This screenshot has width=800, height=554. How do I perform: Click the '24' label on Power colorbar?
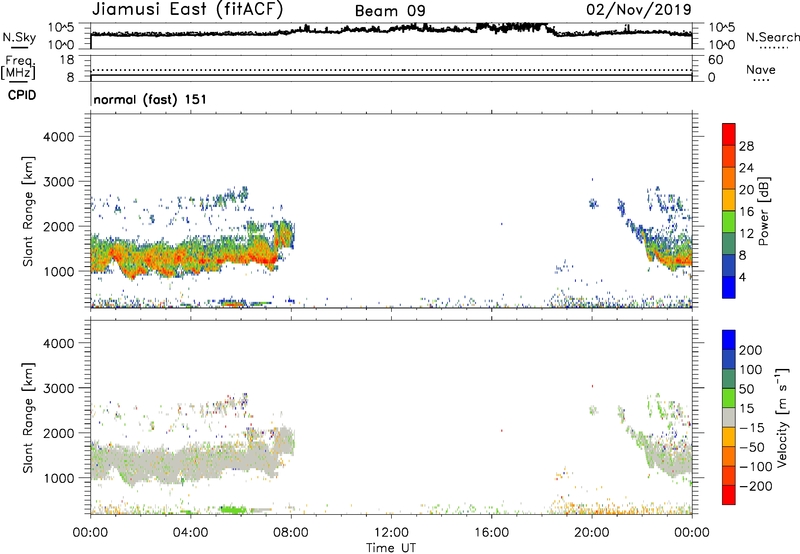coord(746,168)
